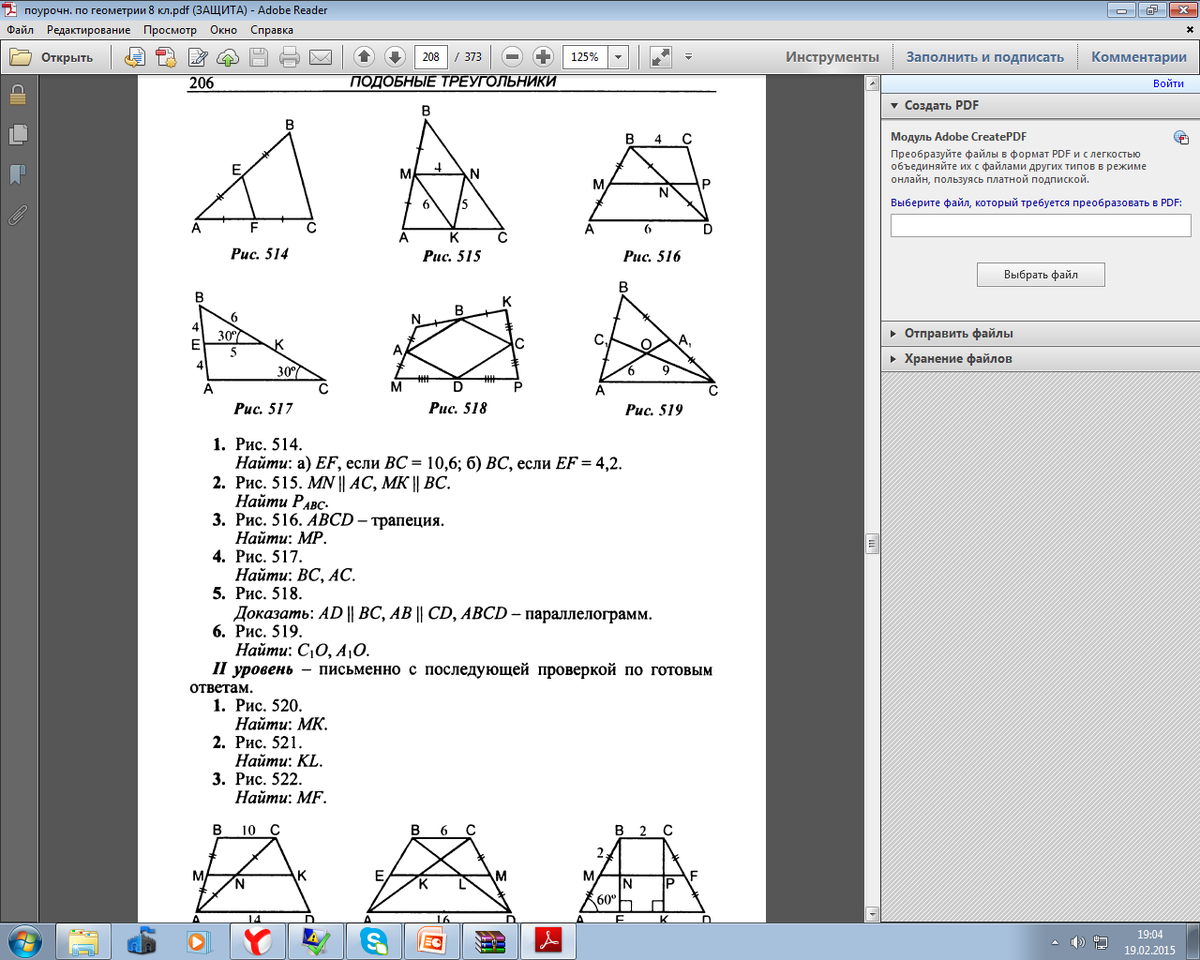
Task: Open the bookmarks panel icon
Action: pos(17,175)
